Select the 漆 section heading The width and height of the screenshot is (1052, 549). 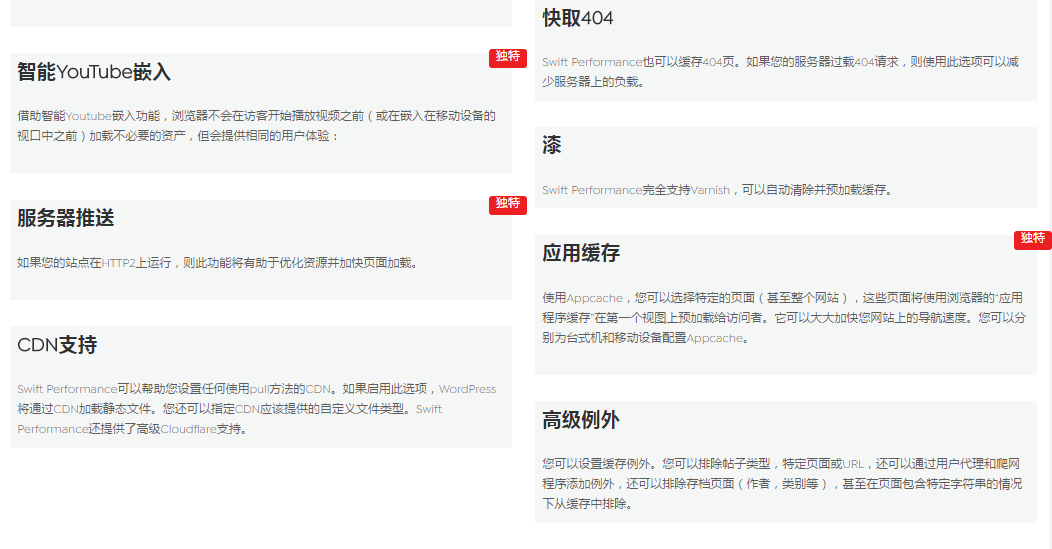pyautogui.click(x=552, y=146)
